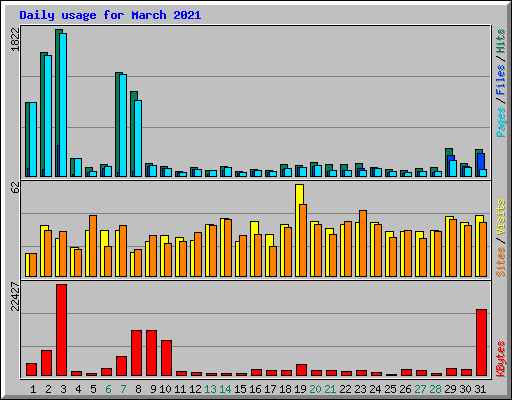
Task: Click day label 11 on the x-axis
Action: 180,389
